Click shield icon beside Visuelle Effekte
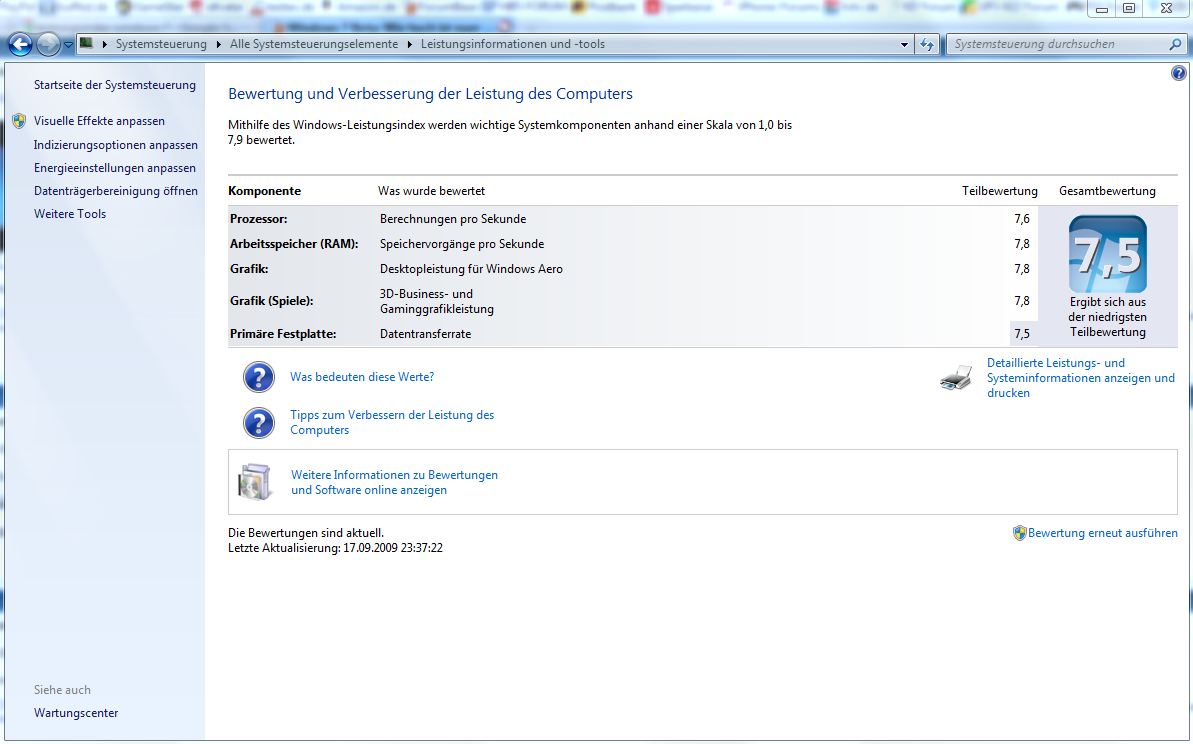The image size is (1193, 744). (x=20, y=121)
